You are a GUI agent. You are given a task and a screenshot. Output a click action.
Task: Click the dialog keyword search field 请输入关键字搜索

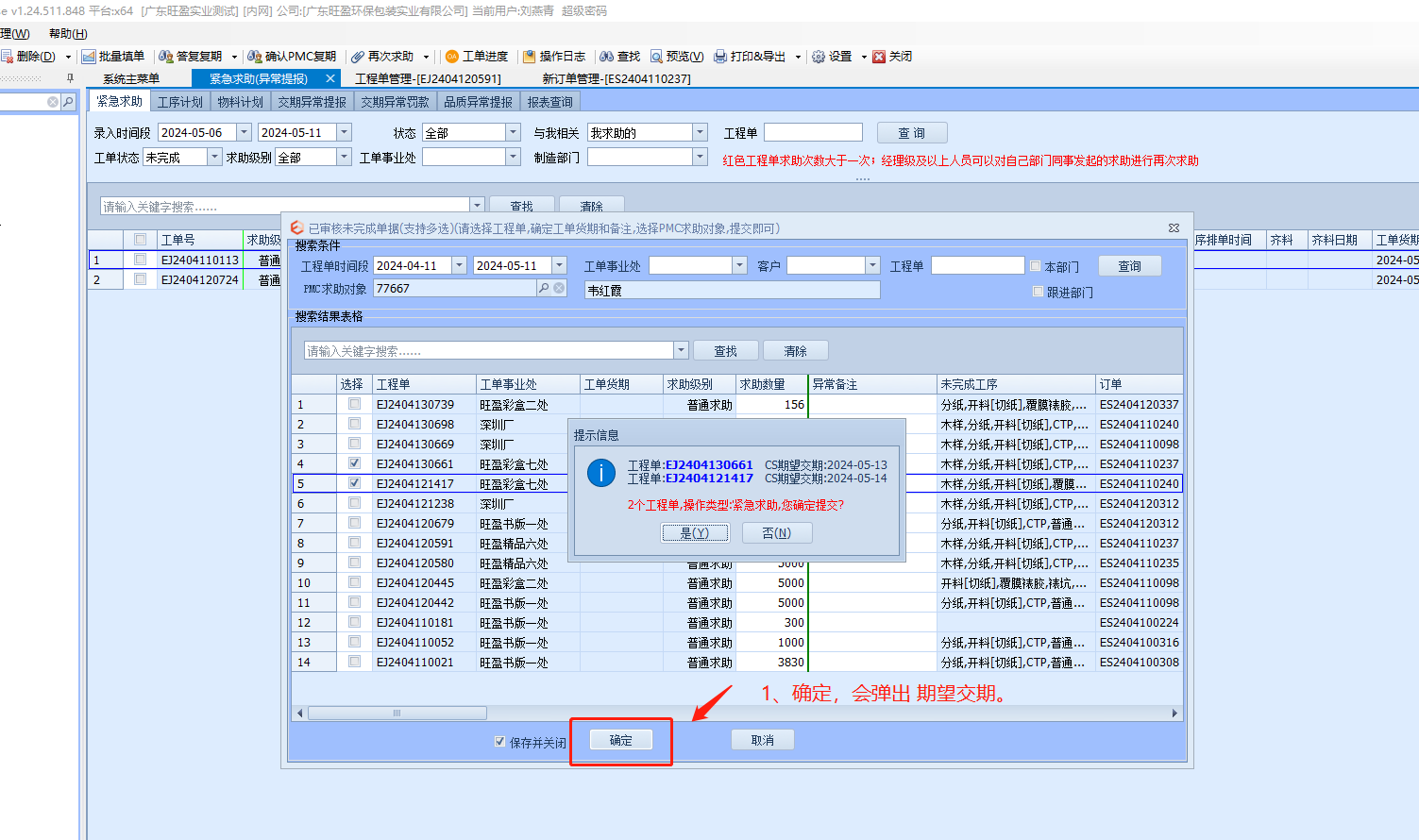pos(489,350)
